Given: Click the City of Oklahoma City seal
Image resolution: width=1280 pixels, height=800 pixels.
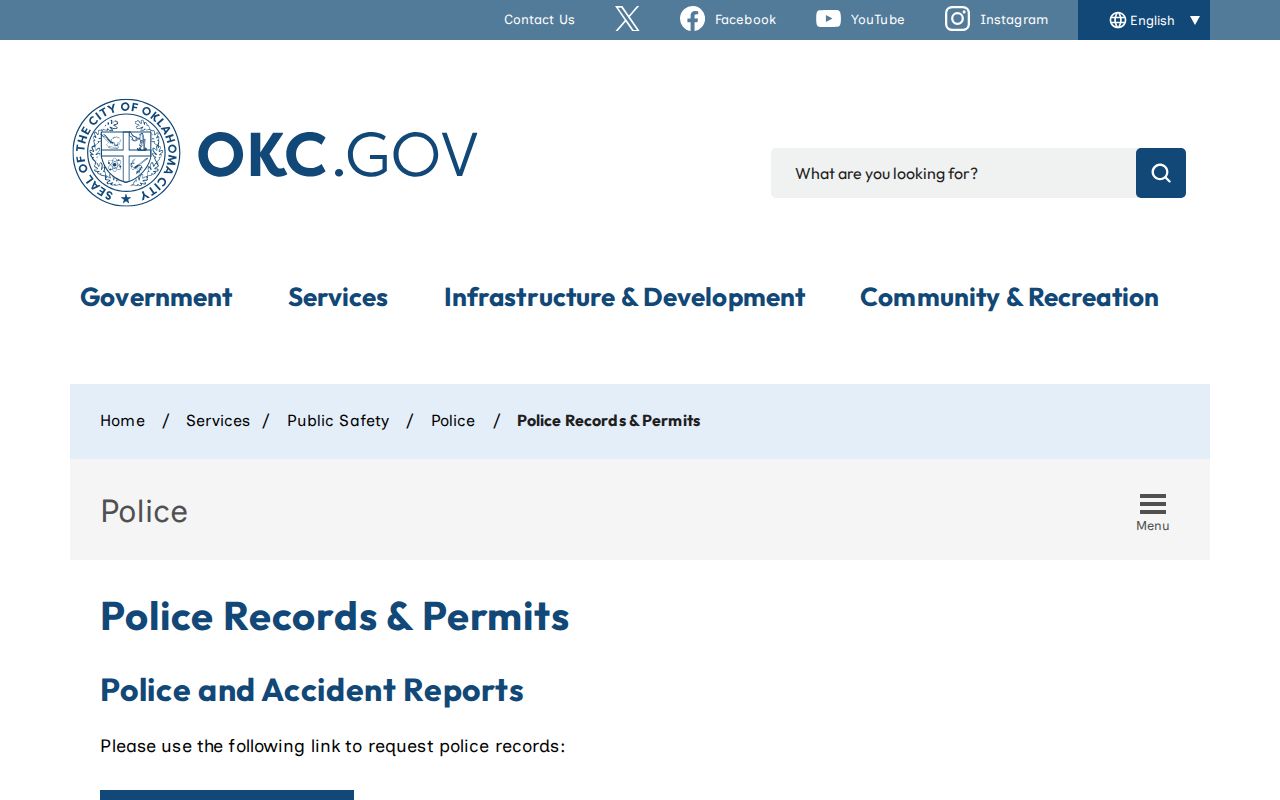Looking at the screenshot, I should (127, 153).
